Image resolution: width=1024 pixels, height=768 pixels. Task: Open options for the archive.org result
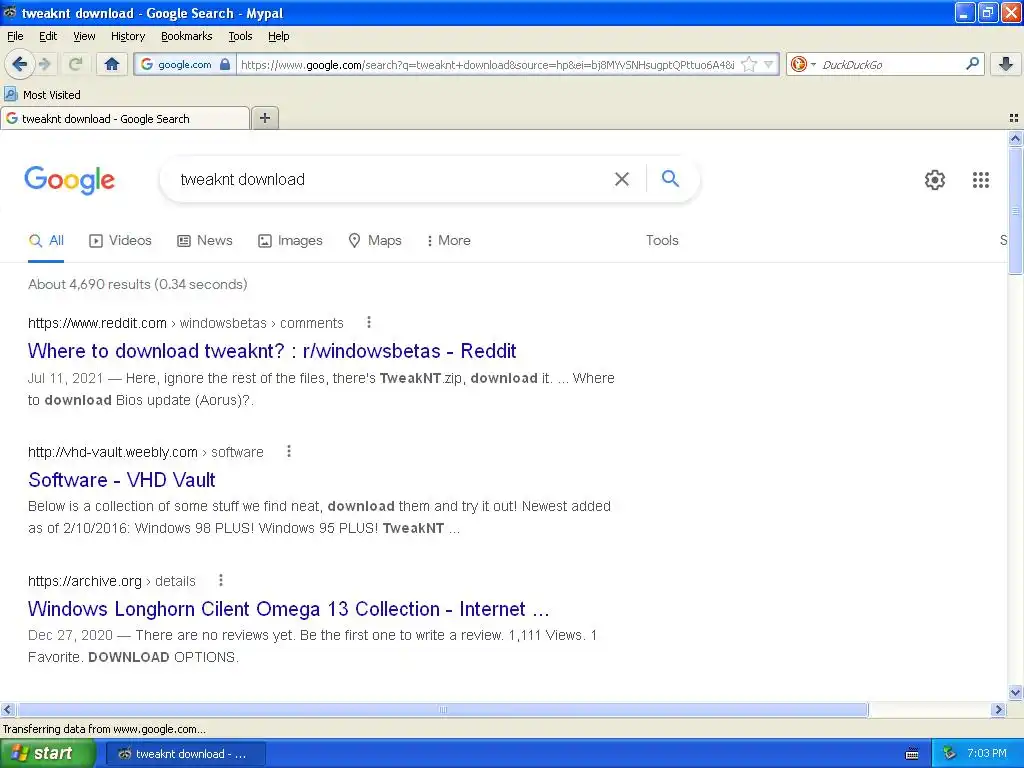tap(221, 580)
